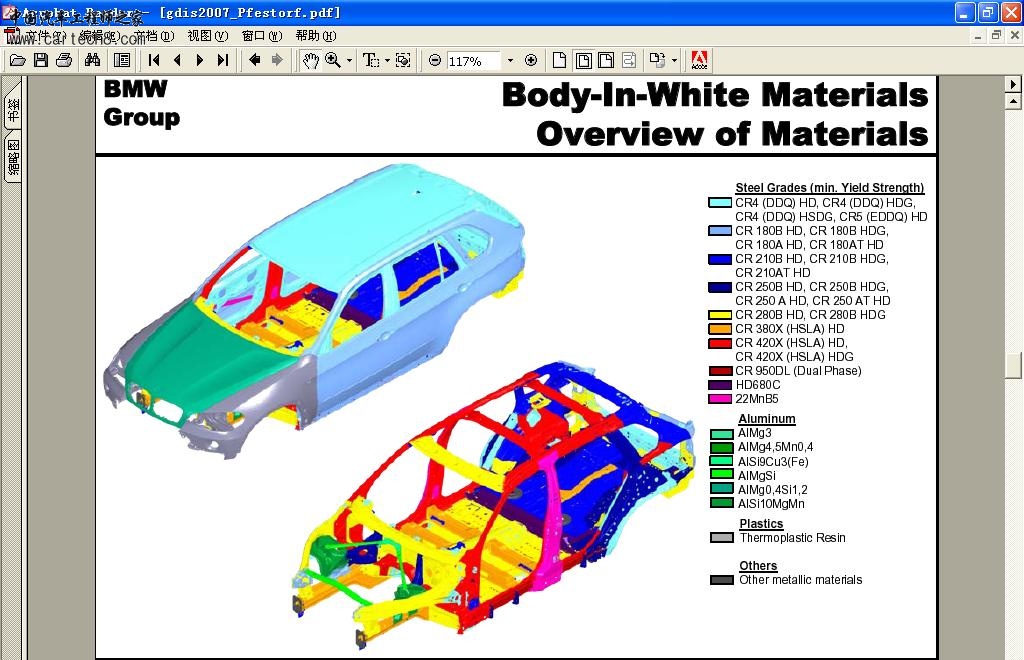Click the purple HD680C legend swatch
The height and width of the screenshot is (660, 1024).
[720, 385]
